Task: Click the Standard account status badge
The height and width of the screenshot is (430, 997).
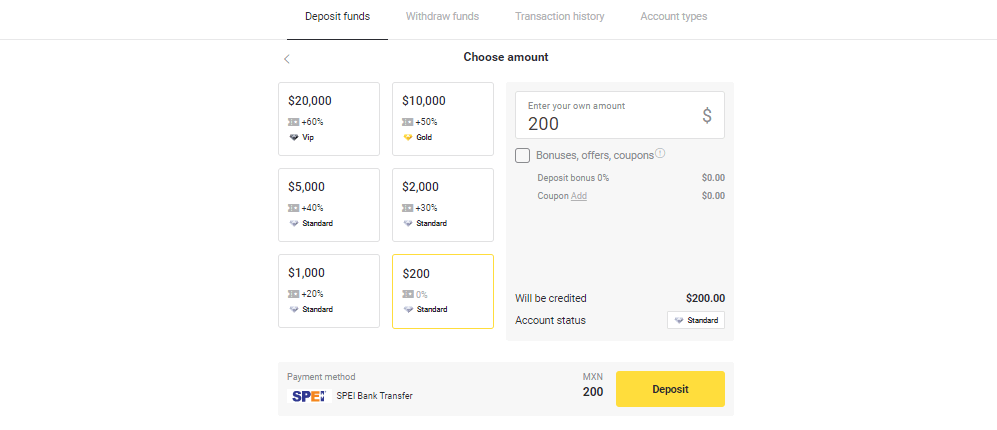Action: [696, 320]
